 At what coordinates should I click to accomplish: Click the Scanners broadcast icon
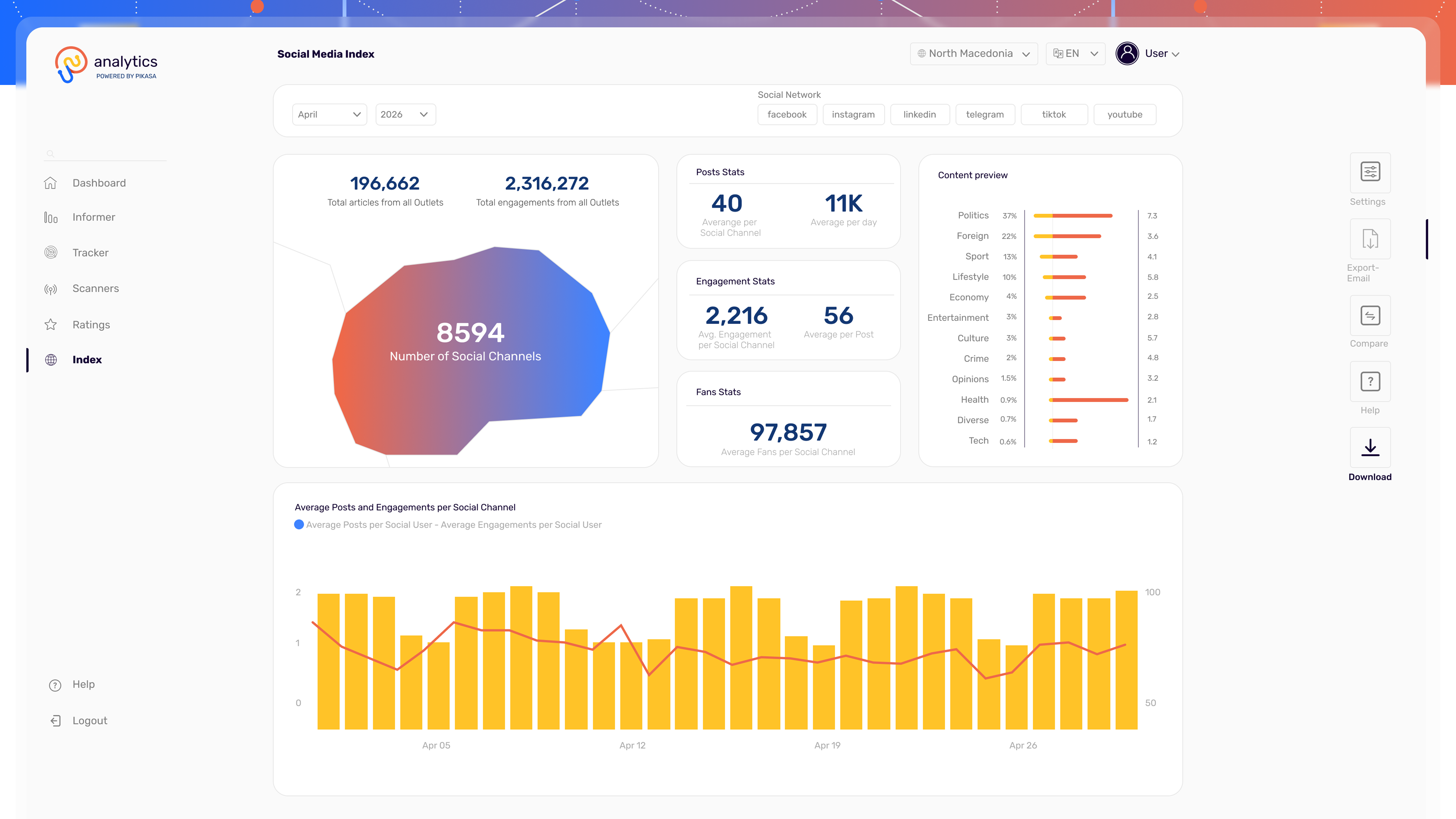pyautogui.click(x=50, y=289)
